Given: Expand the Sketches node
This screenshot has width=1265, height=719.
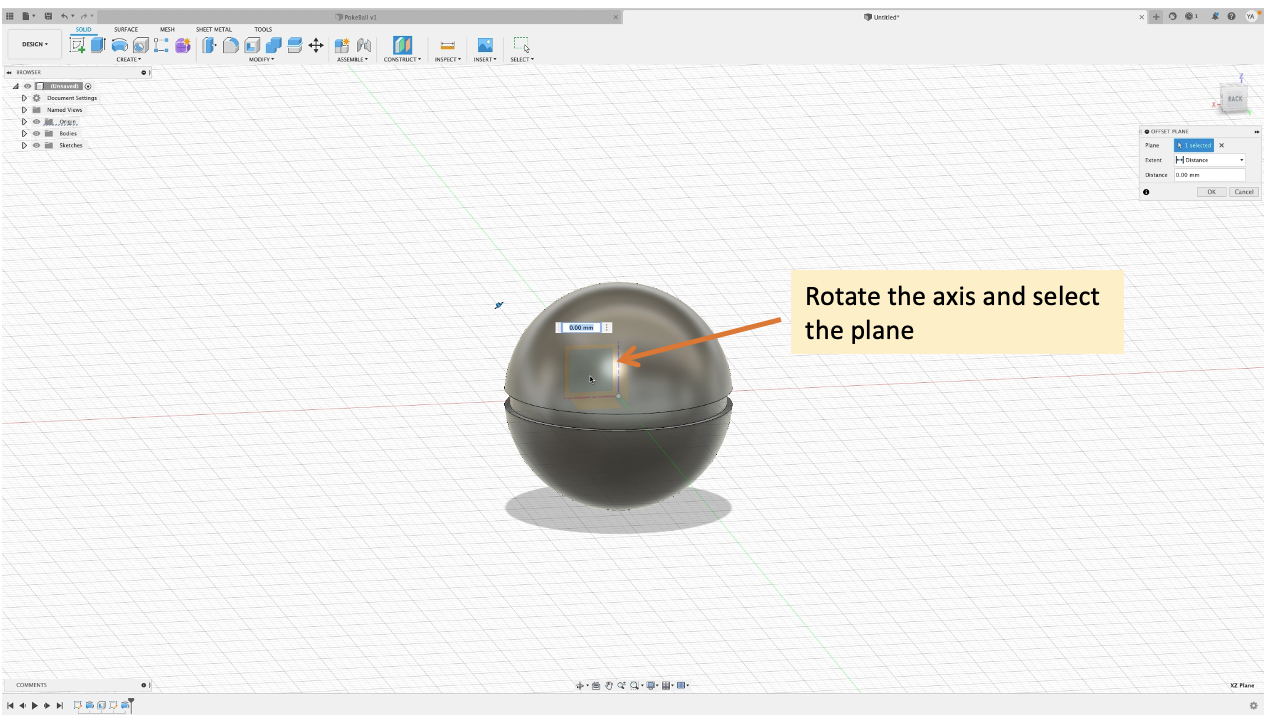Looking at the screenshot, I should coord(24,145).
